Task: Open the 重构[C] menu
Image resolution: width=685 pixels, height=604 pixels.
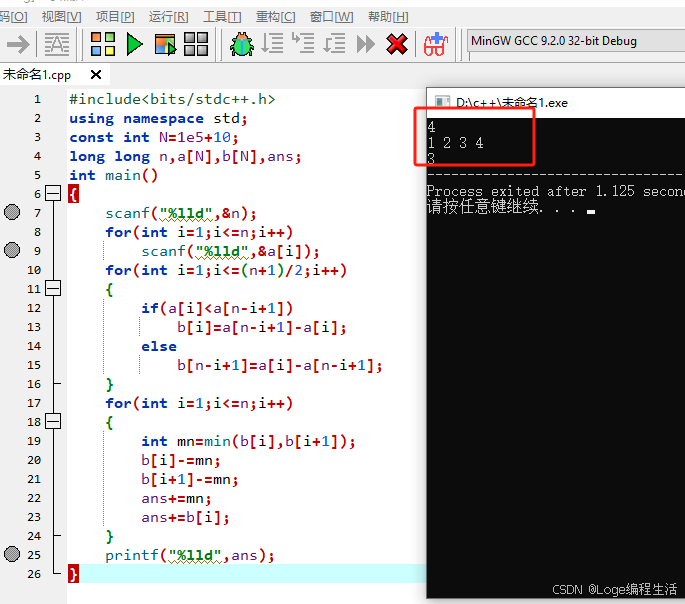Action: [276, 17]
